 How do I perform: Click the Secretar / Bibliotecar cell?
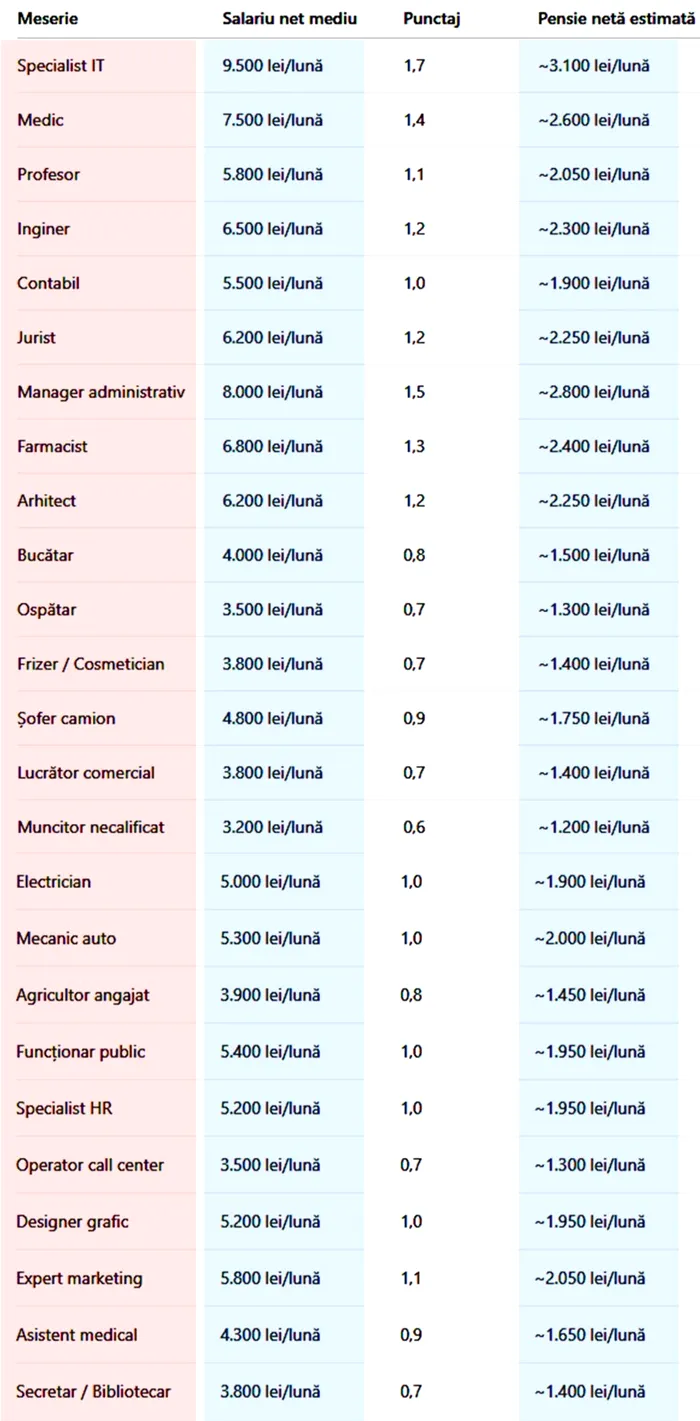(x=93, y=1391)
